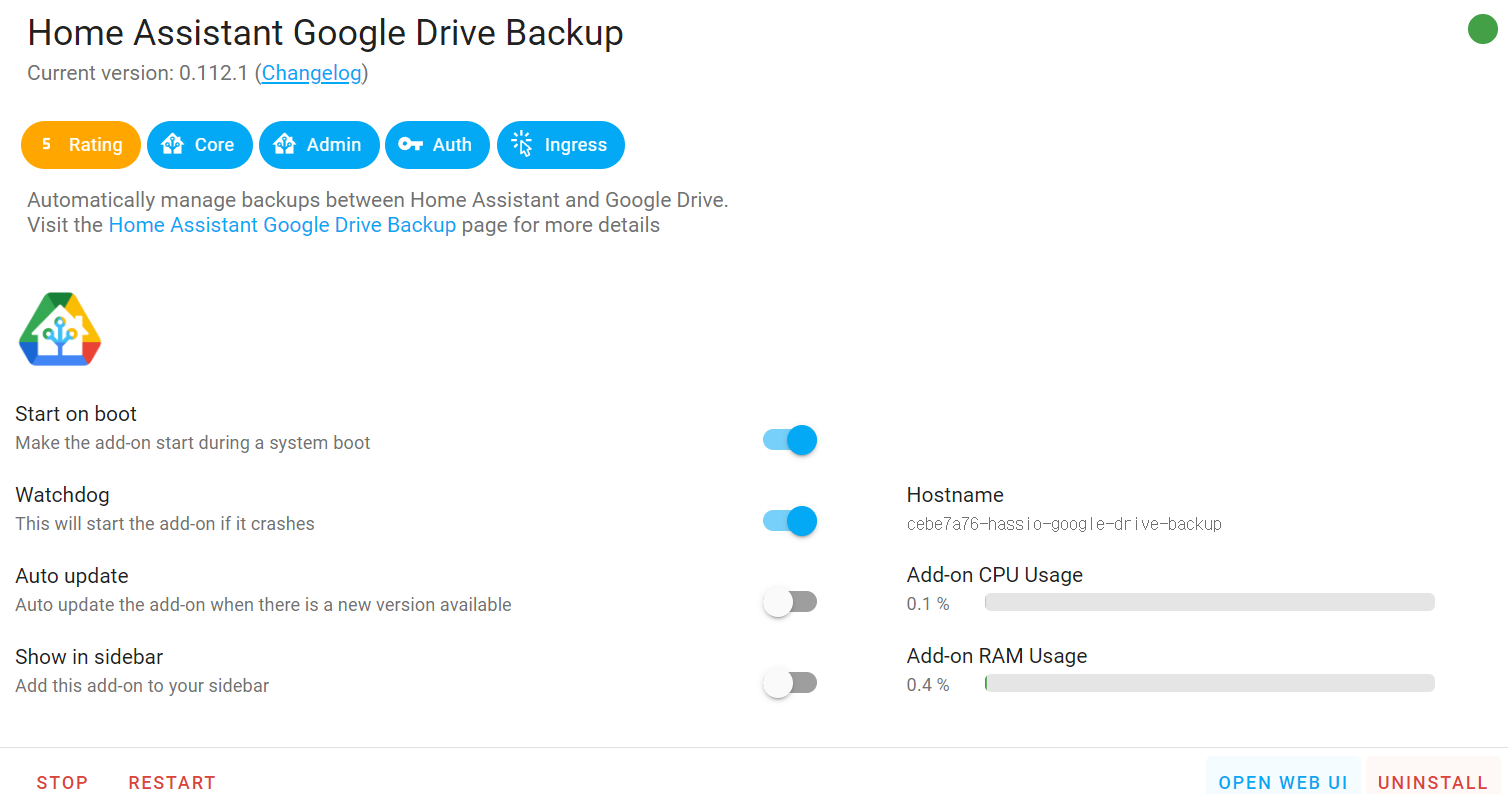Click the Rating 5 chip

point(81,145)
